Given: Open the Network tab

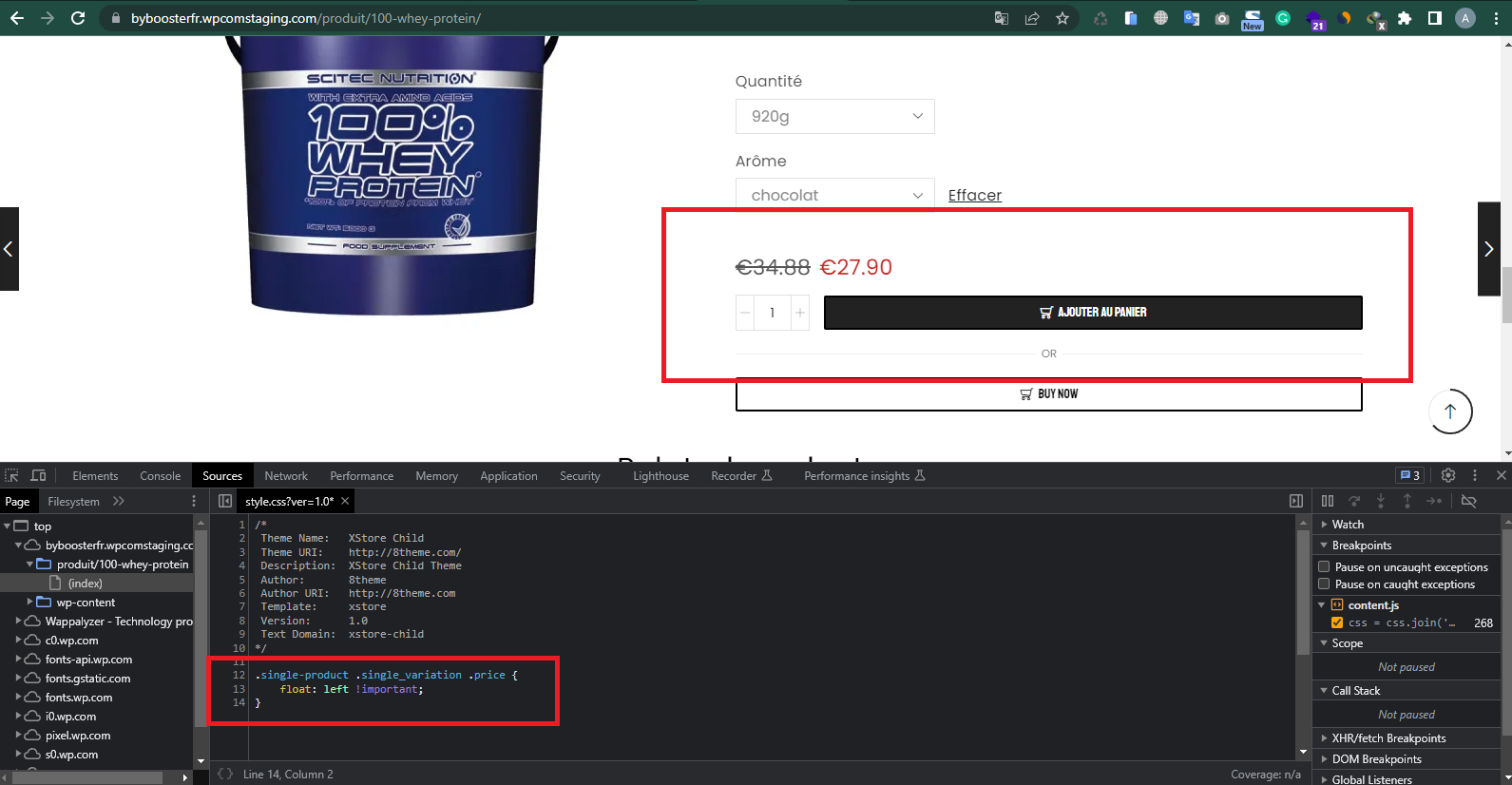Looking at the screenshot, I should pyautogui.click(x=286, y=475).
